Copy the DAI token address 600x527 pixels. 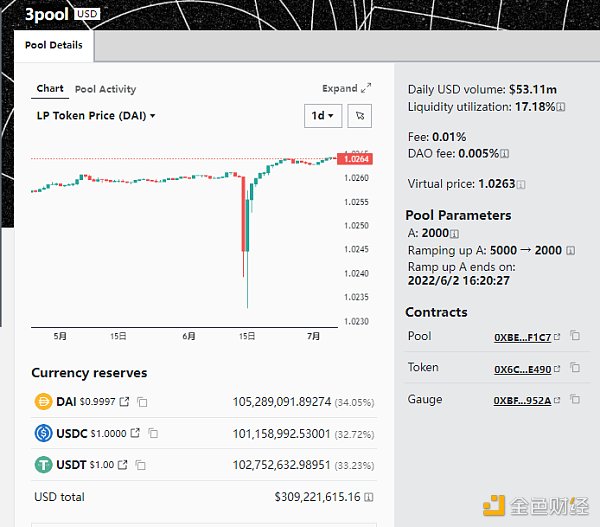pyautogui.click(x=142, y=402)
